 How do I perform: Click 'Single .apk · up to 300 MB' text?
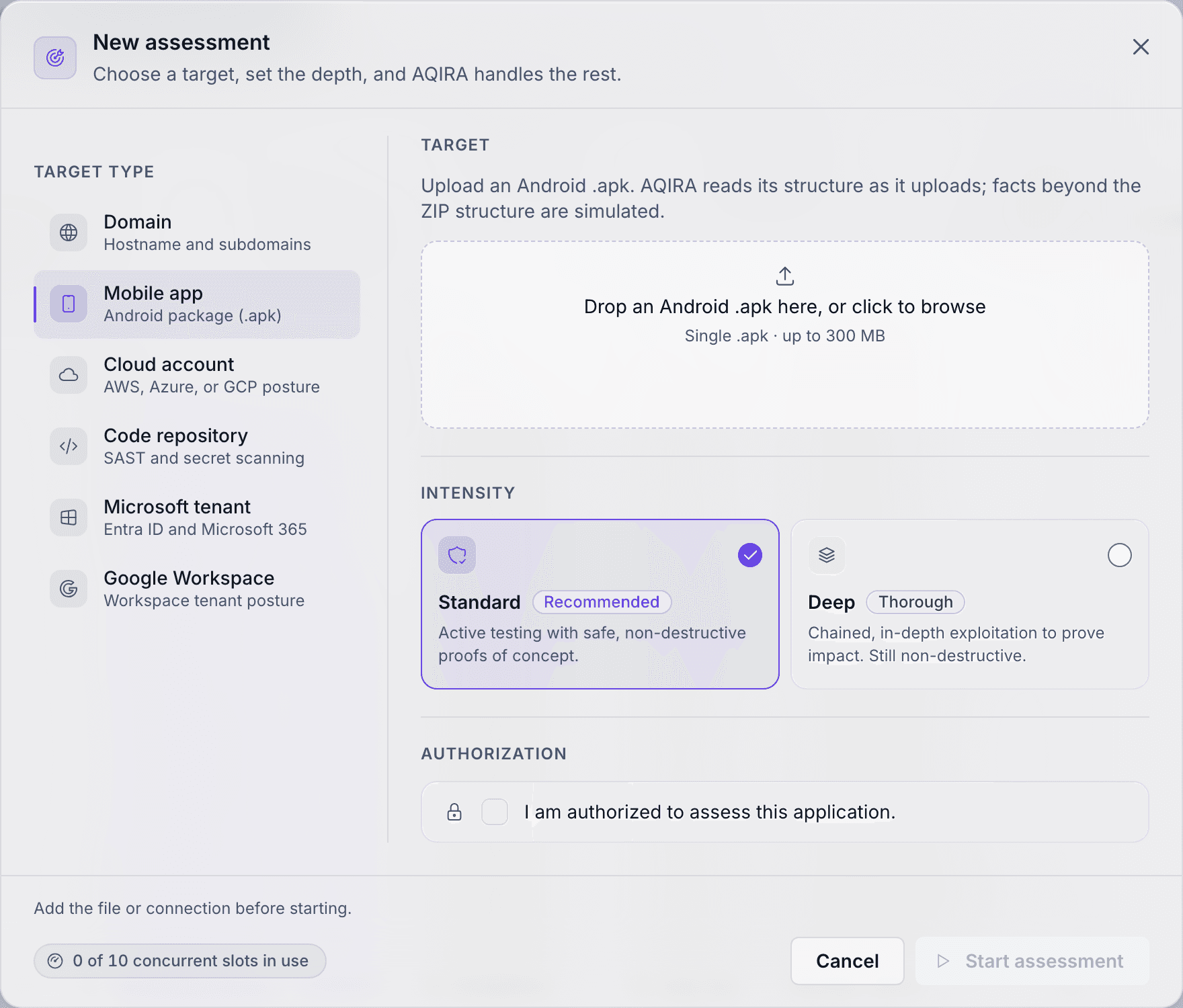pyautogui.click(x=785, y=336)
